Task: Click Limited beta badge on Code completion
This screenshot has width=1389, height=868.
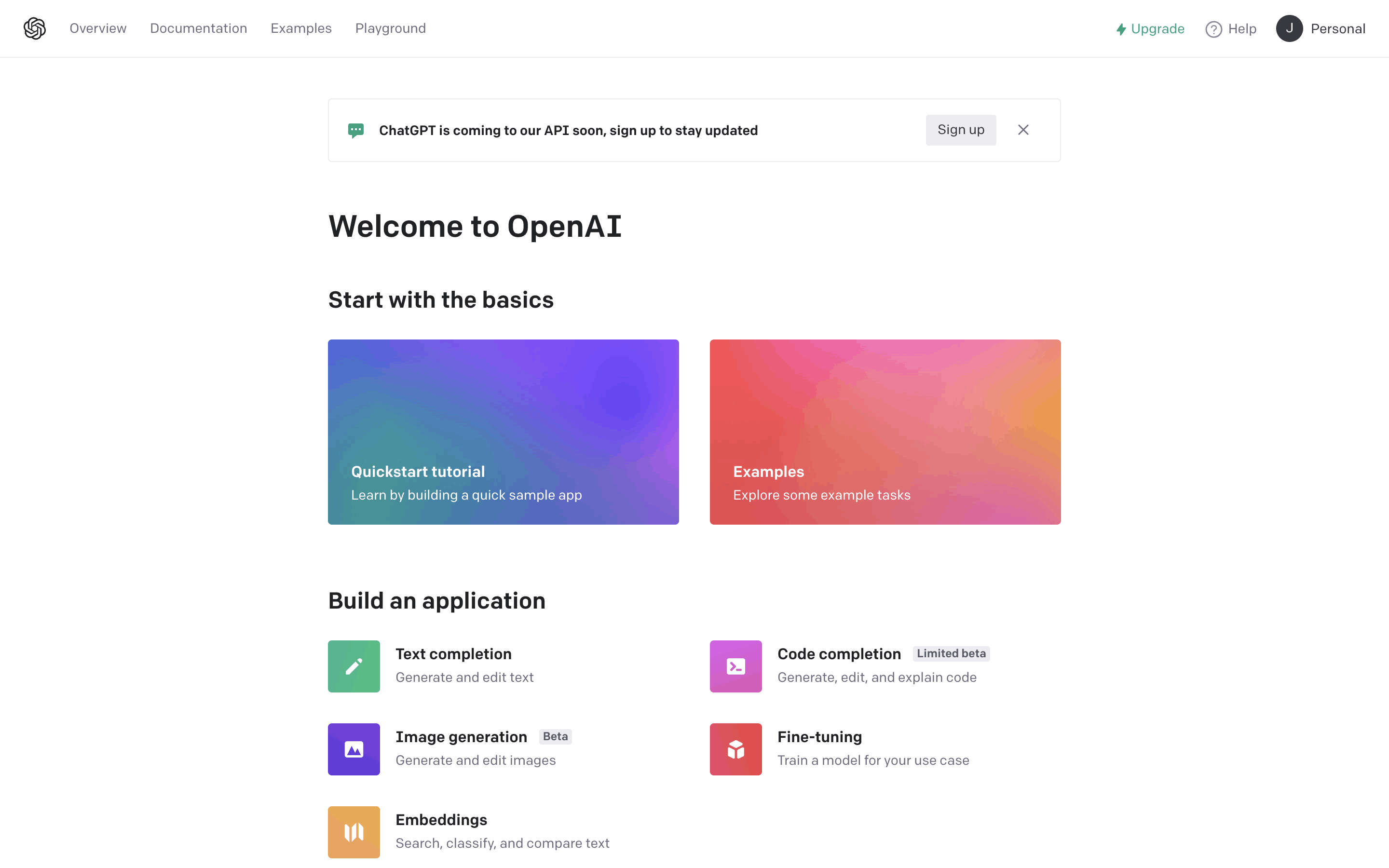Action: pos(951,653)
